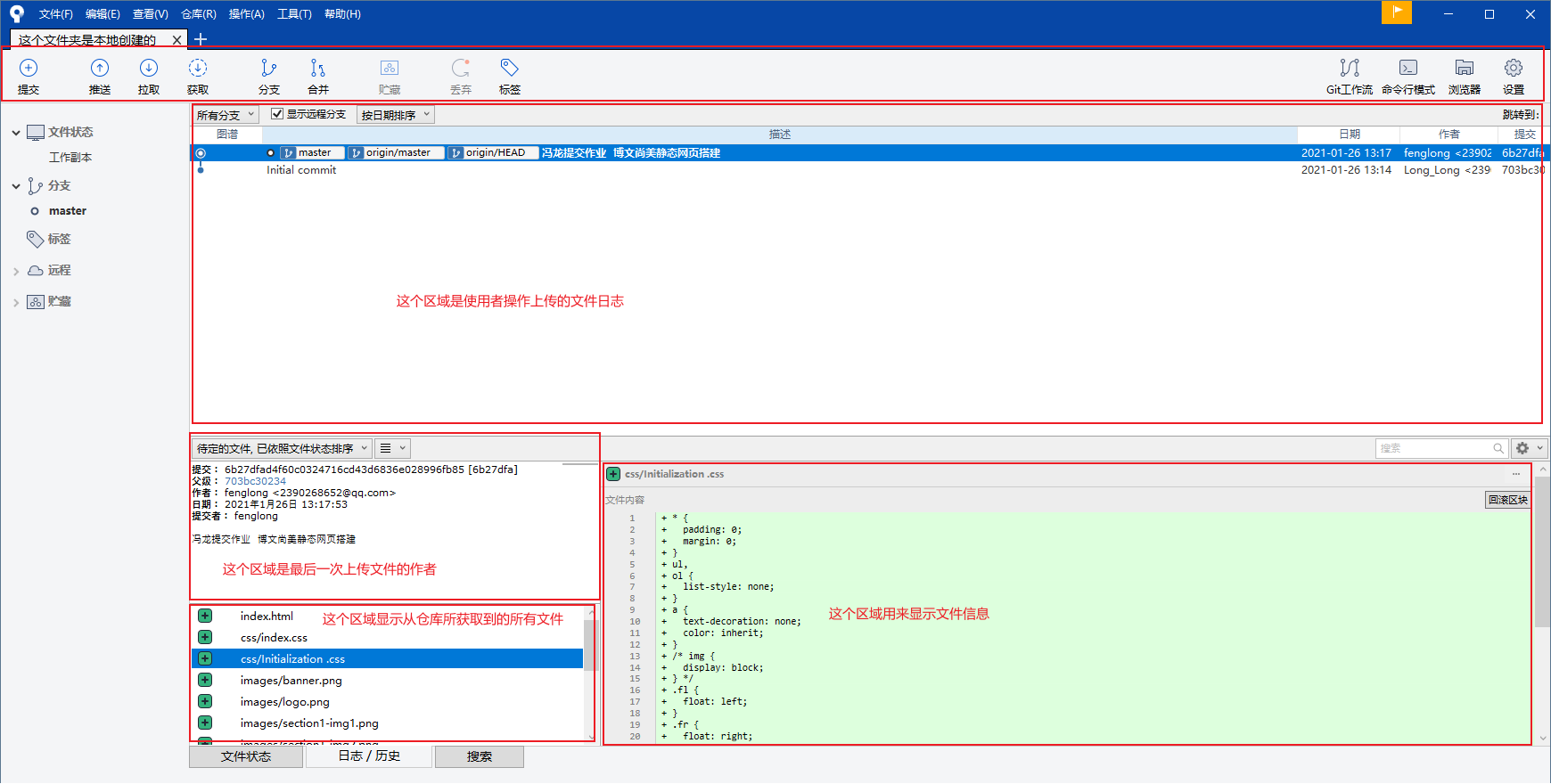Click the 日期 column header
1551x784 pixels.
click(x=1349, y=135)
